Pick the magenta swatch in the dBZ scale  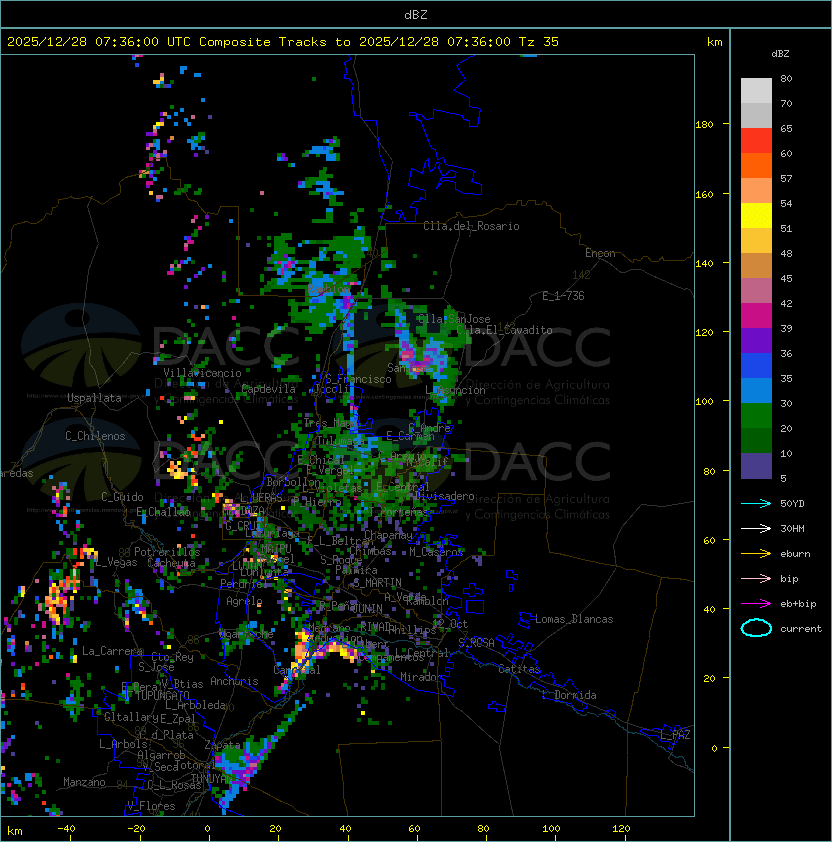pyautogui.click(x=756, y=316)
